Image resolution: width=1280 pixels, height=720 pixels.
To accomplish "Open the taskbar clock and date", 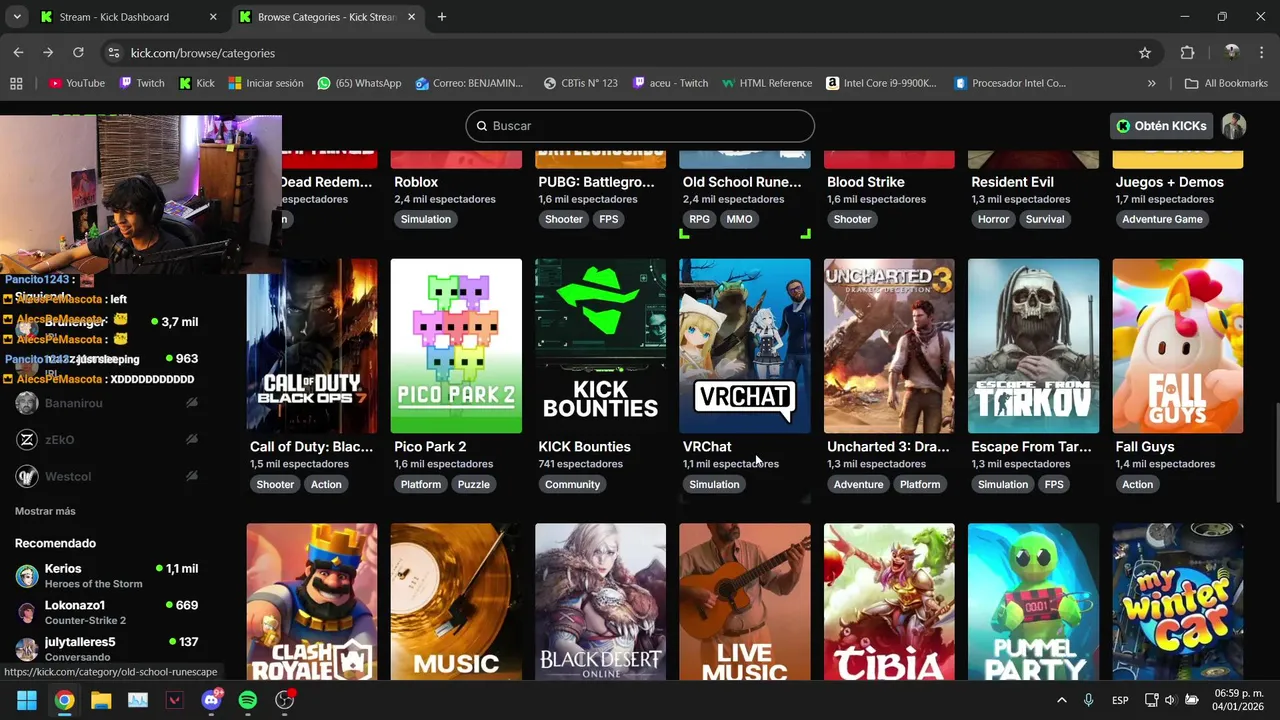I will tap(1238, 700).
